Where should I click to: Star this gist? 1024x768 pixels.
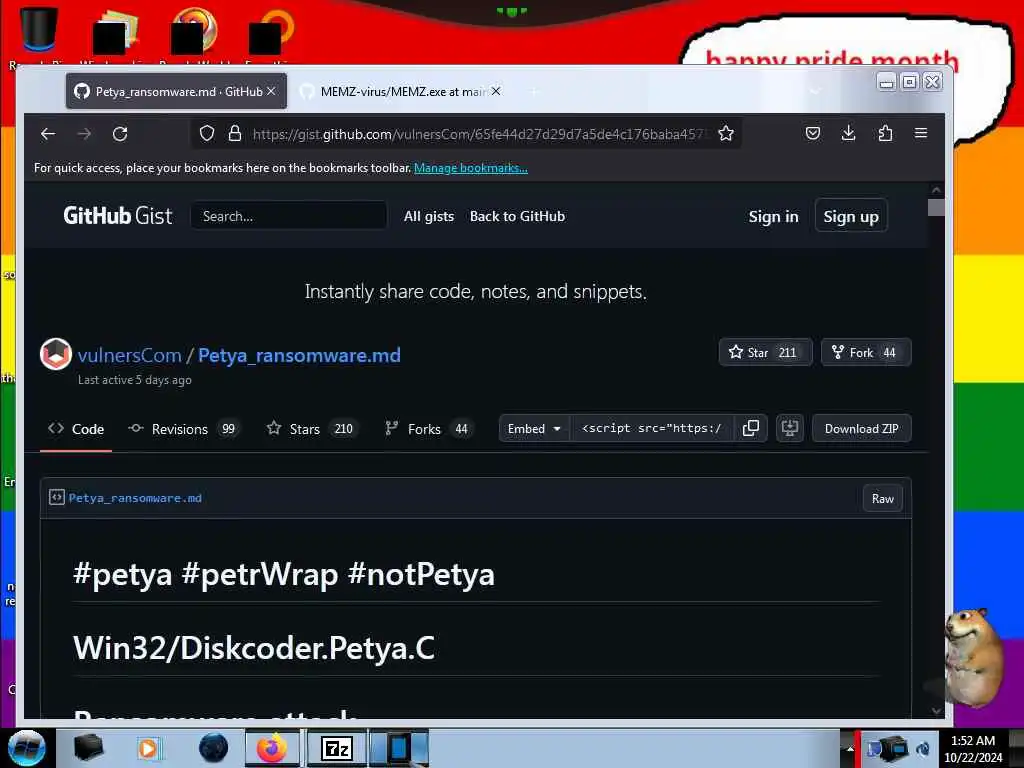[765, 353]
